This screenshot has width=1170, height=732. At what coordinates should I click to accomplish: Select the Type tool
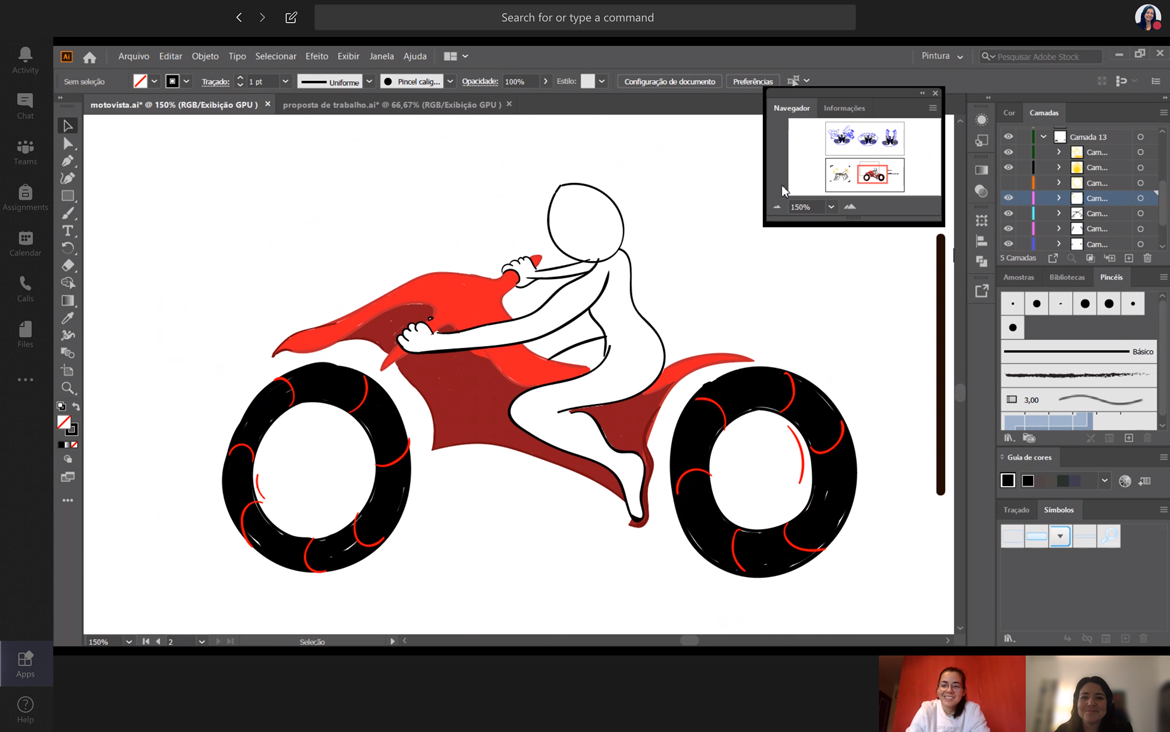(x=68, y=231)
